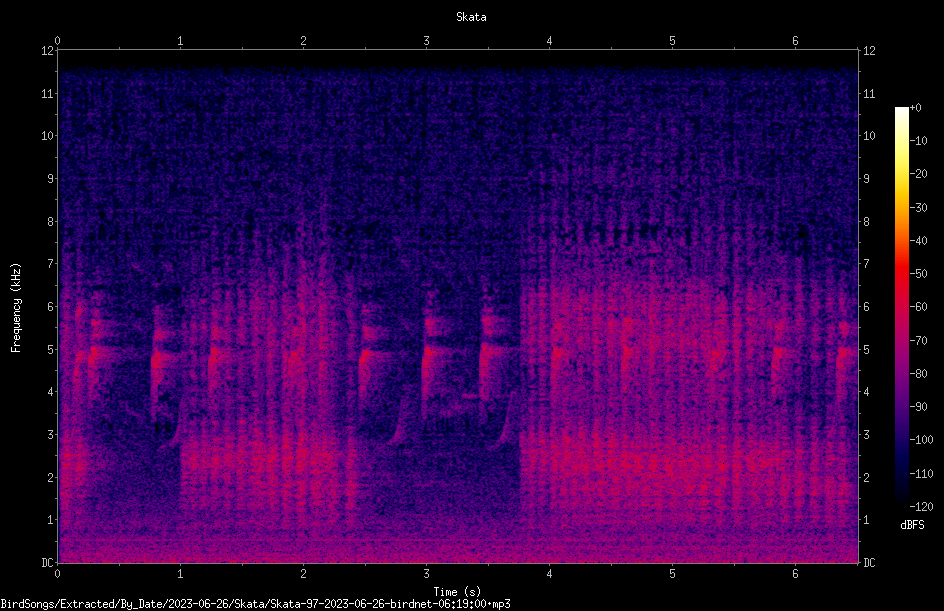Click the left axis "12" kHz label

coord(48,51)
